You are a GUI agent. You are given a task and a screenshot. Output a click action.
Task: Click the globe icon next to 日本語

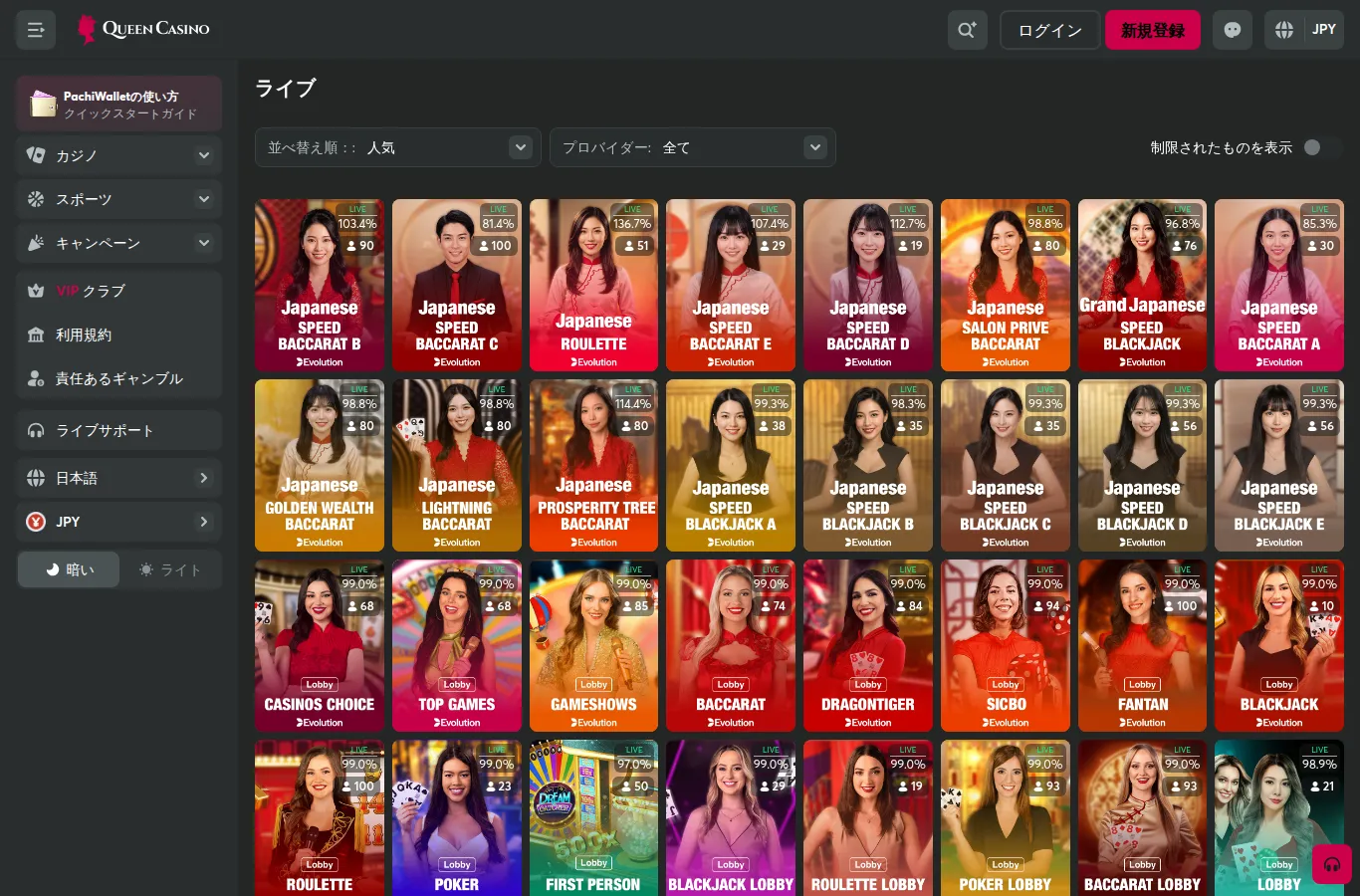36,478
